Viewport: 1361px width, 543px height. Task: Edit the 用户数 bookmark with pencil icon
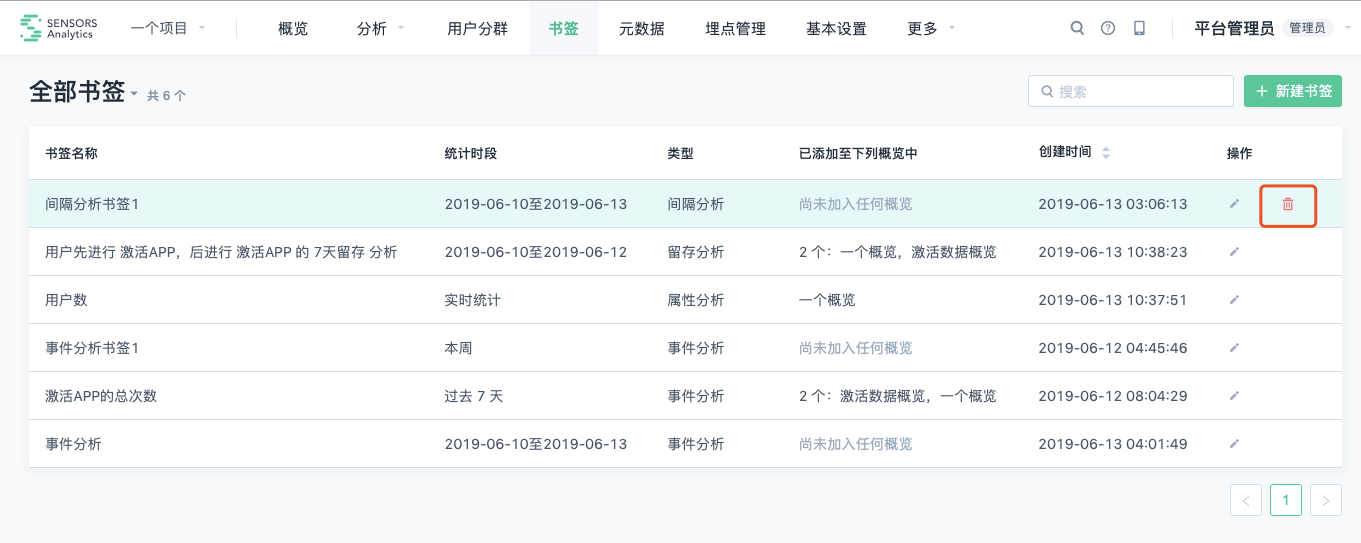click(x=1235, y=300)
